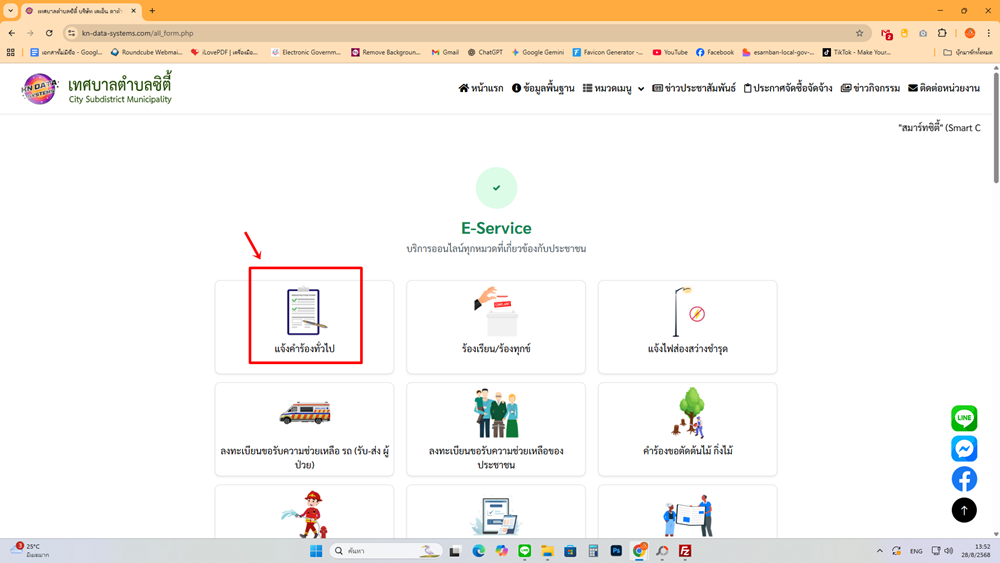The image size is (1000, 563).
Task: Open the ข่าวประชาสัมพันธ์ news link
Action: (694, 88)
